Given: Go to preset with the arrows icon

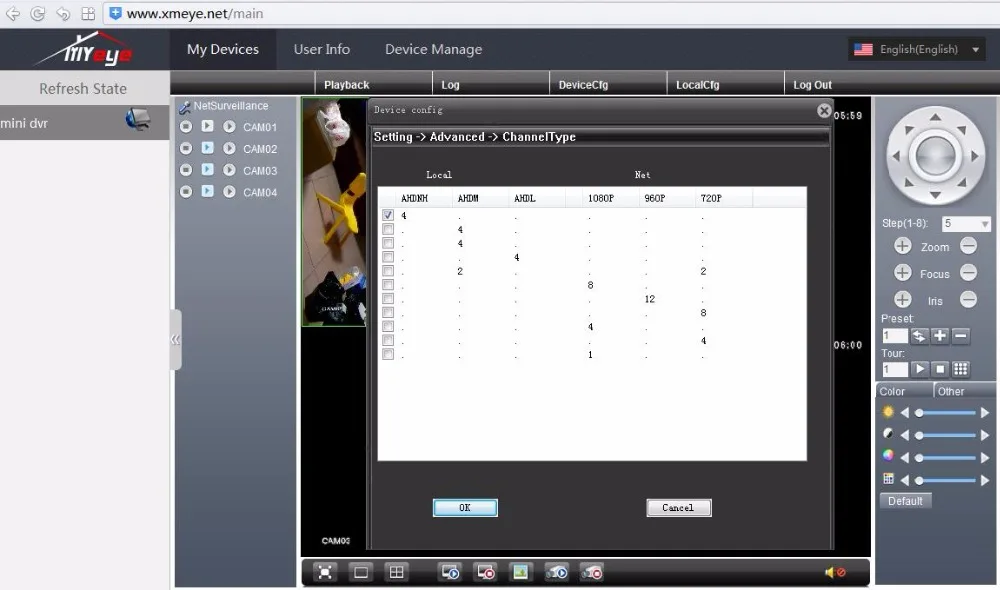Looking at the screenshot, I should 918,336.
